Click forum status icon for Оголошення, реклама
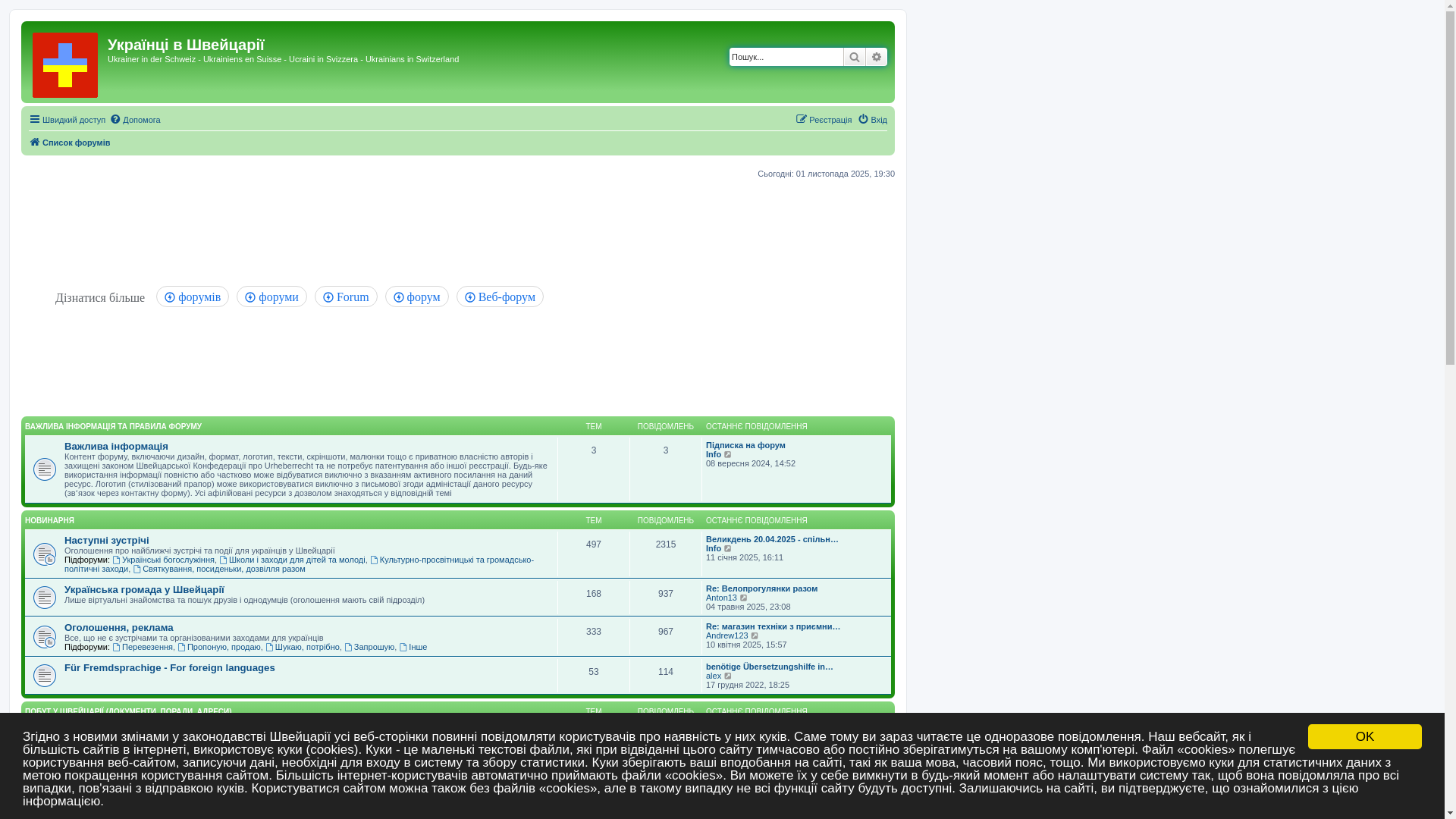Screen dimensions: 1456x819 point(45,637)
